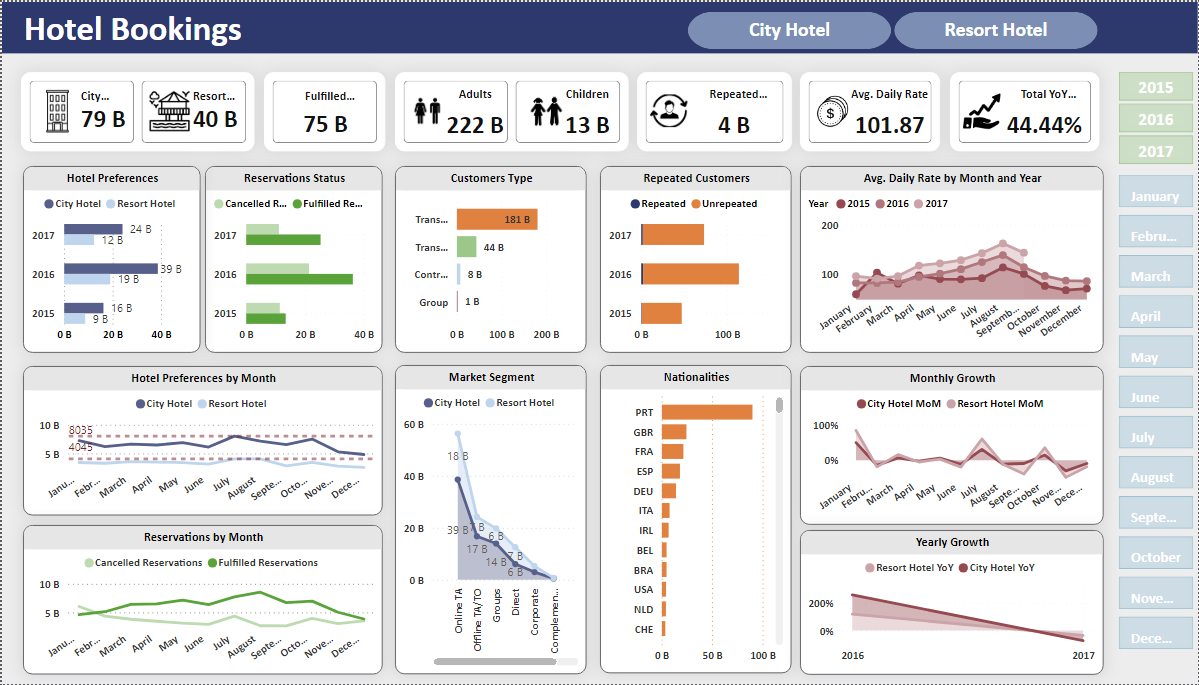The width and height of the screenshot is (1199, 685).
Task: Choose the November month slicer
Action: [x=1155, y=592]
